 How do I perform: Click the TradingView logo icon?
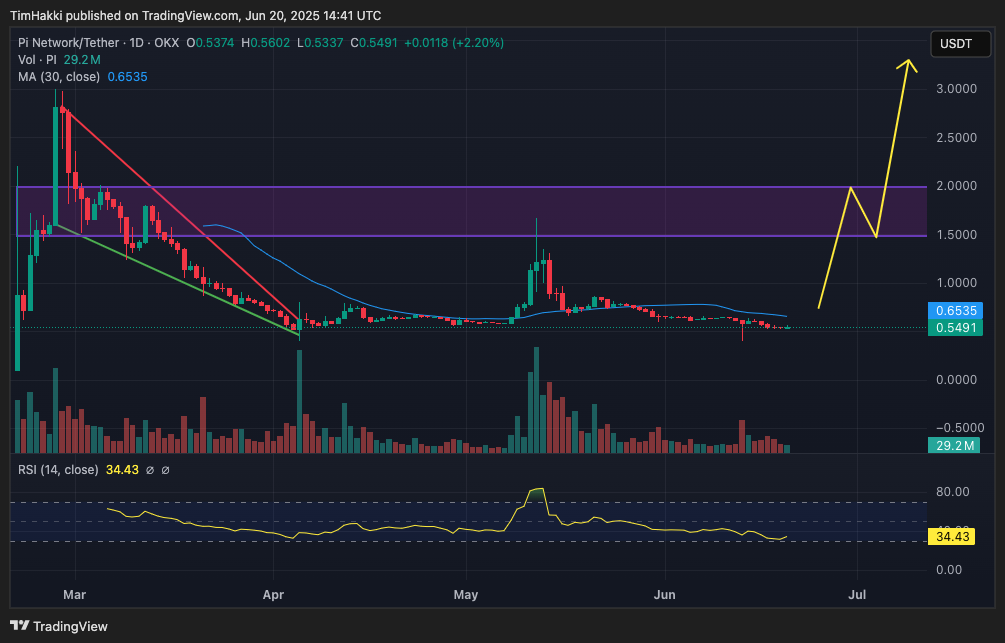pos(20,627)
